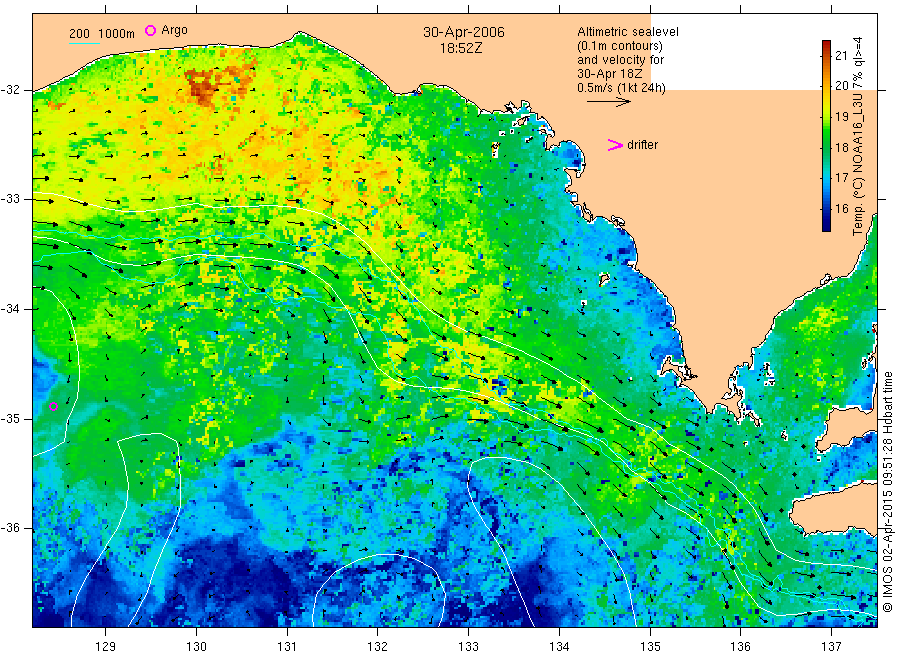Screen dimensions: 900x660
Task: Click the '200' depth contour label
Action: click(79, 34)
